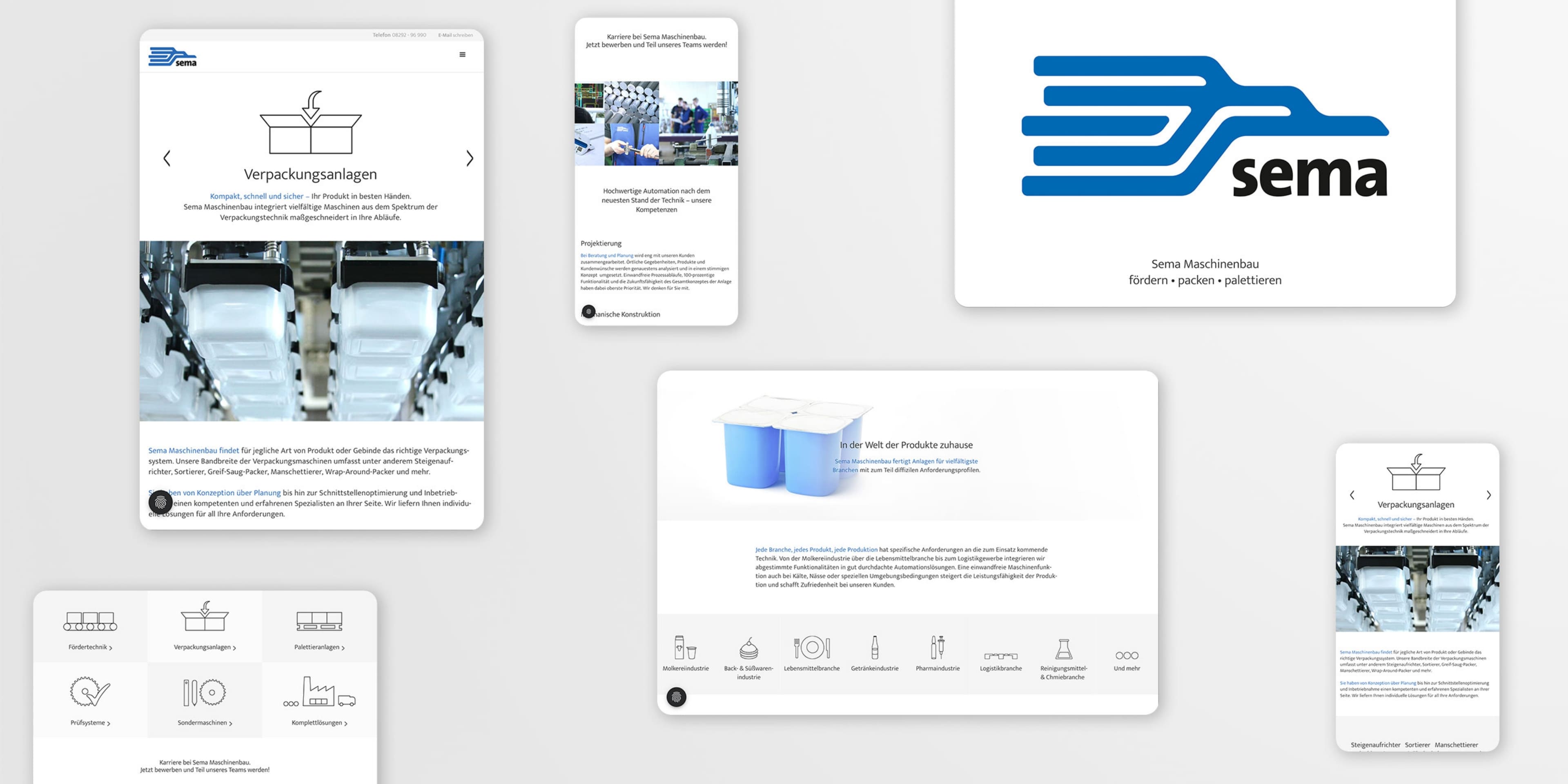The width and height of the screenshot is (1568, 784).
Task: Click the packaging machine photo in large tablet
Action: (312, 331)
